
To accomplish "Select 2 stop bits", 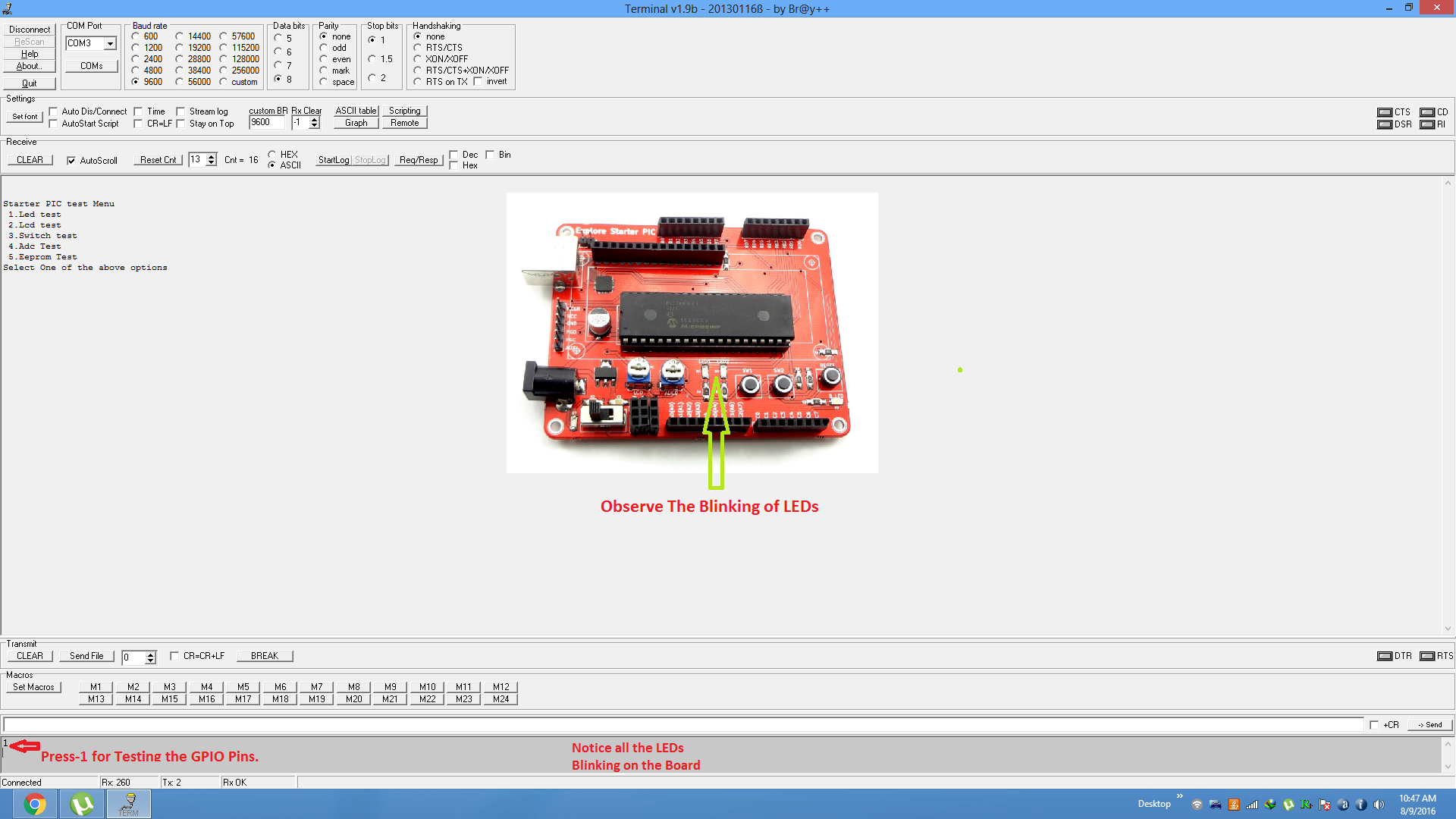I will pyautogui.click(x=372, y=78).
